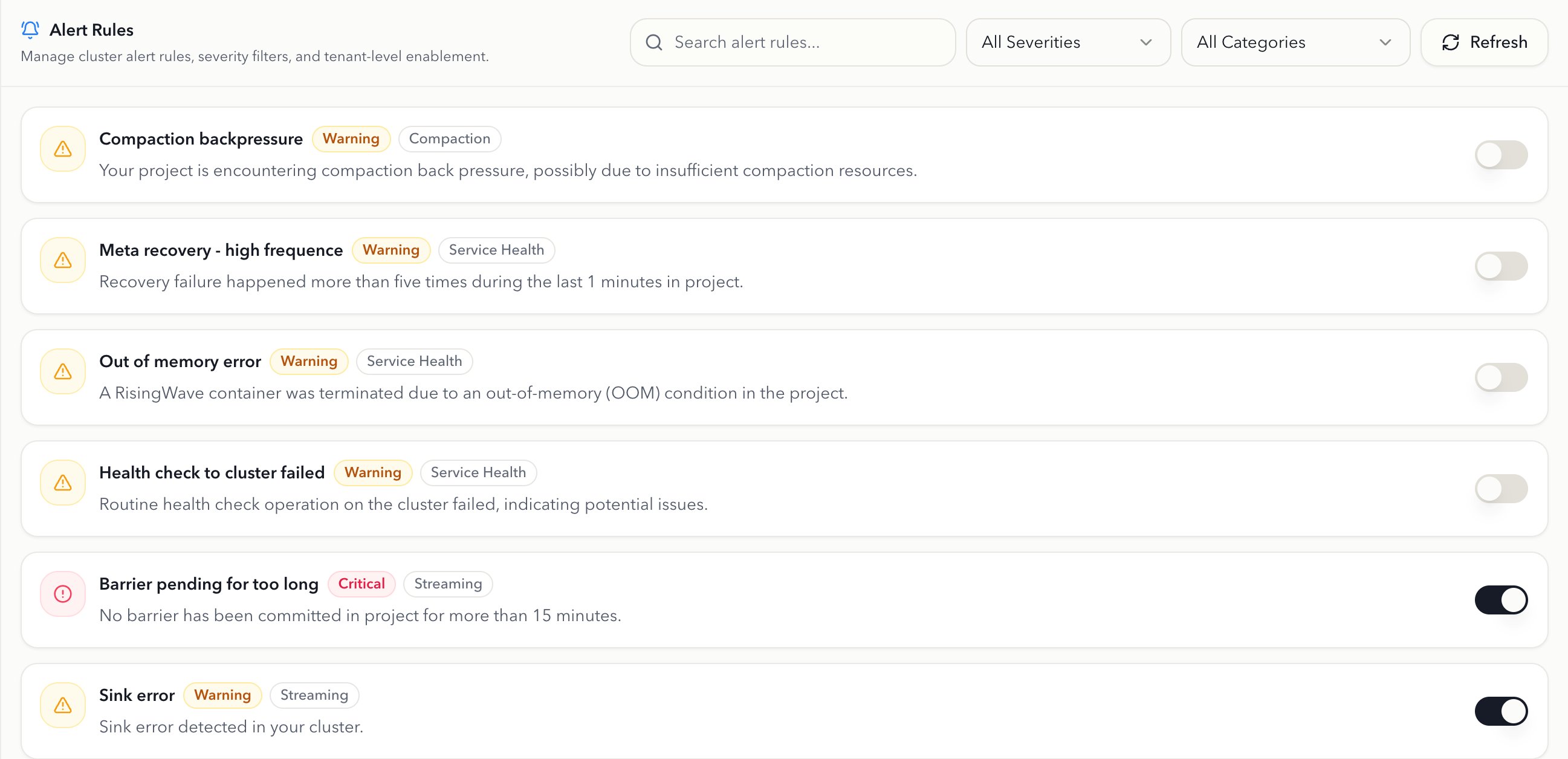Image resolution: width=1568 pixels, height=759 pixels.
Task: Click warning triangle icon for Out of memory error
Action: pyautogui.click(x=63, y=371)
